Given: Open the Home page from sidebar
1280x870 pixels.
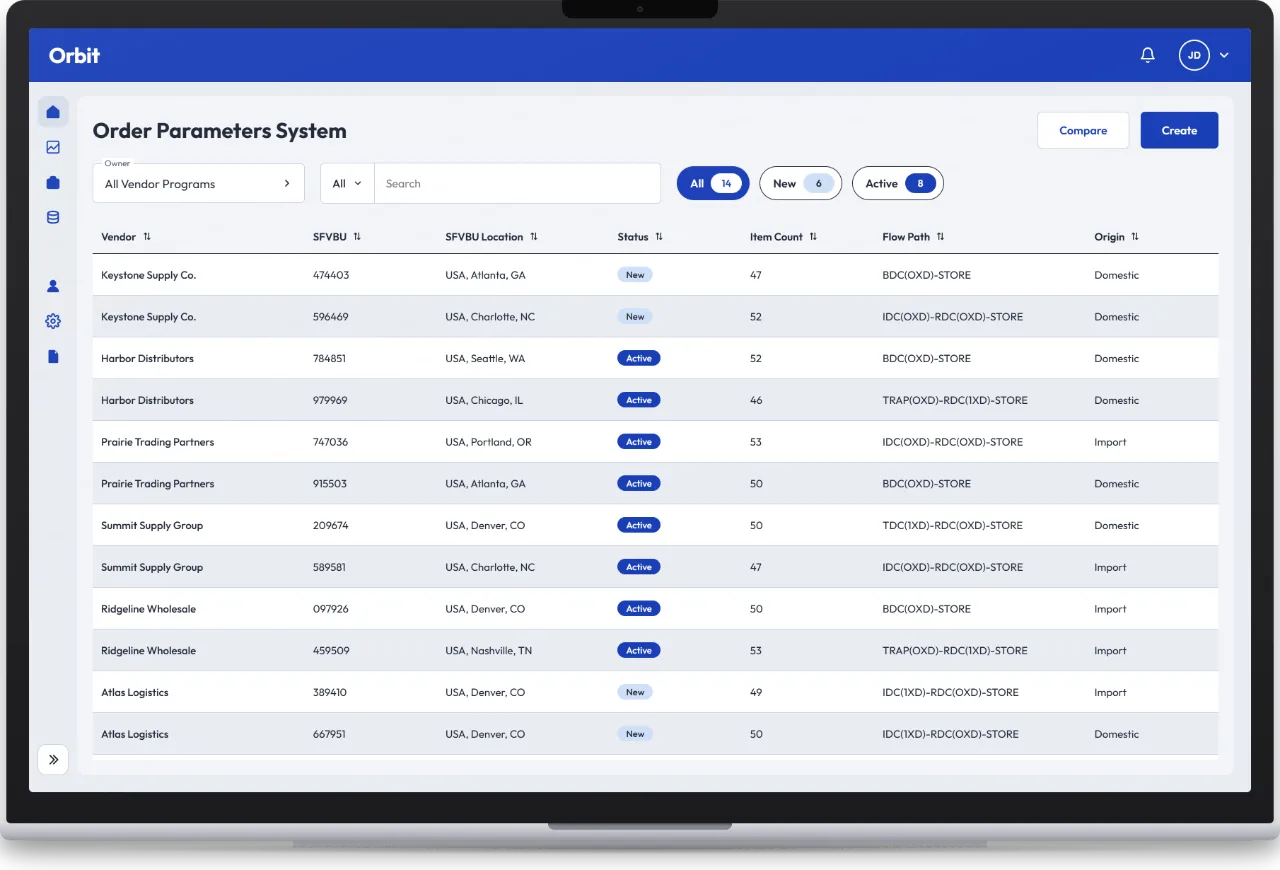Looking at the screenshot, I should (x=53, y=112).
